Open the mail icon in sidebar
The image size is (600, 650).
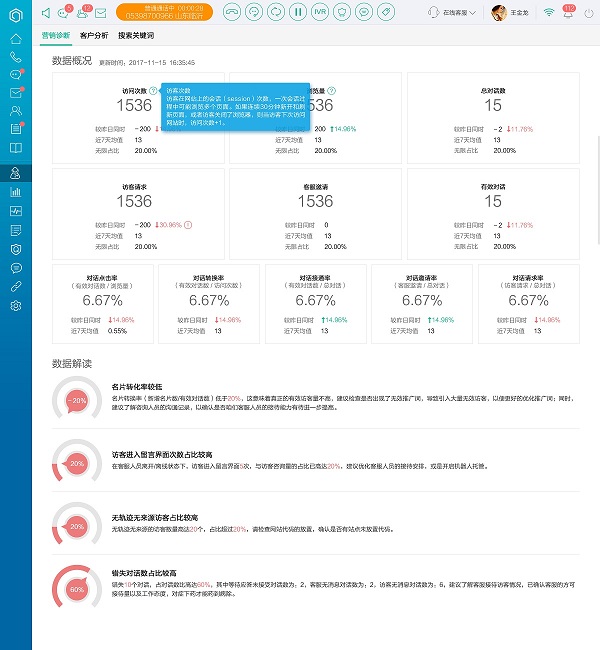(x=15, y=93)
